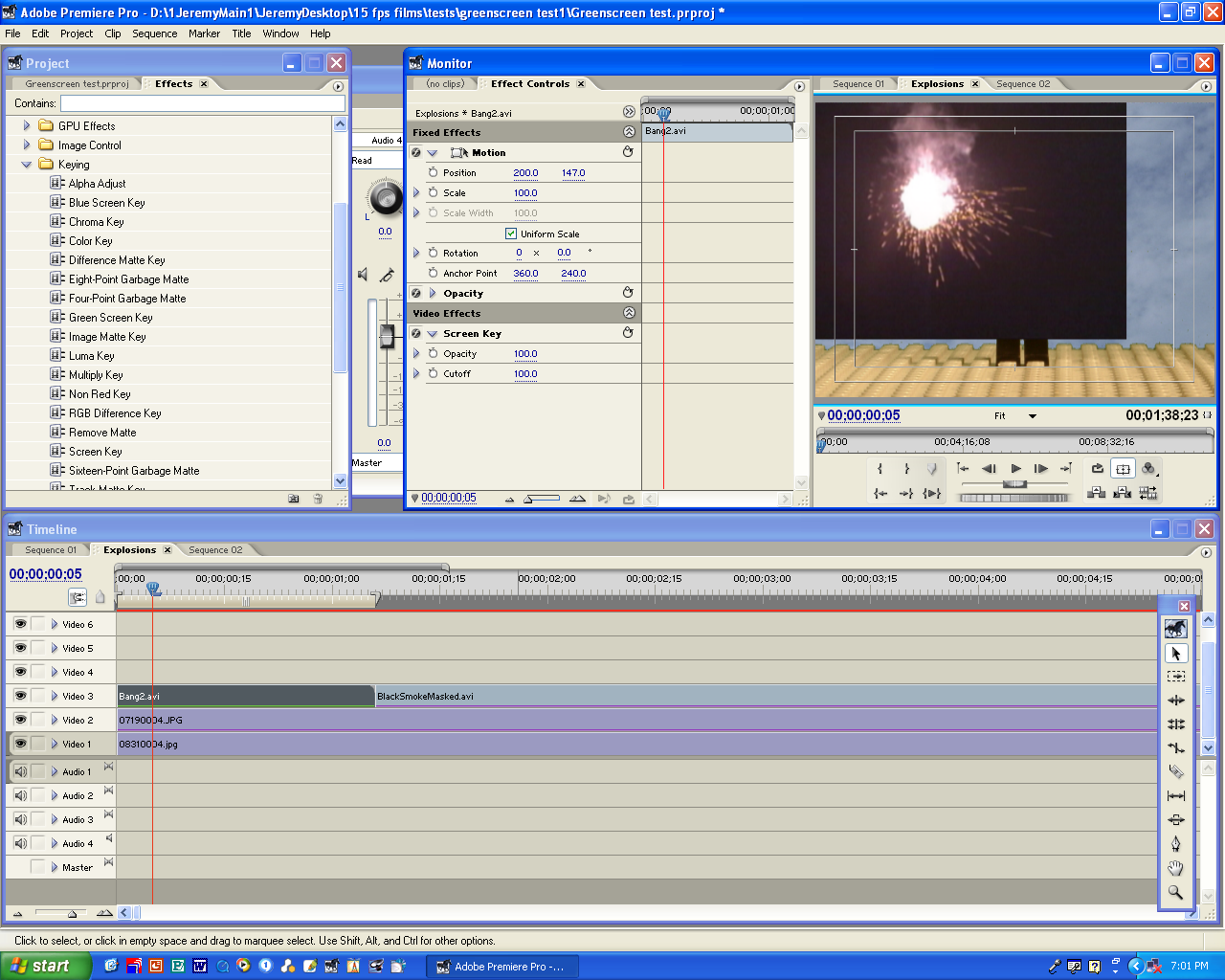The image size is (1225, 980).
Task: Click Play In to Out button
Action: coord(932,494)
